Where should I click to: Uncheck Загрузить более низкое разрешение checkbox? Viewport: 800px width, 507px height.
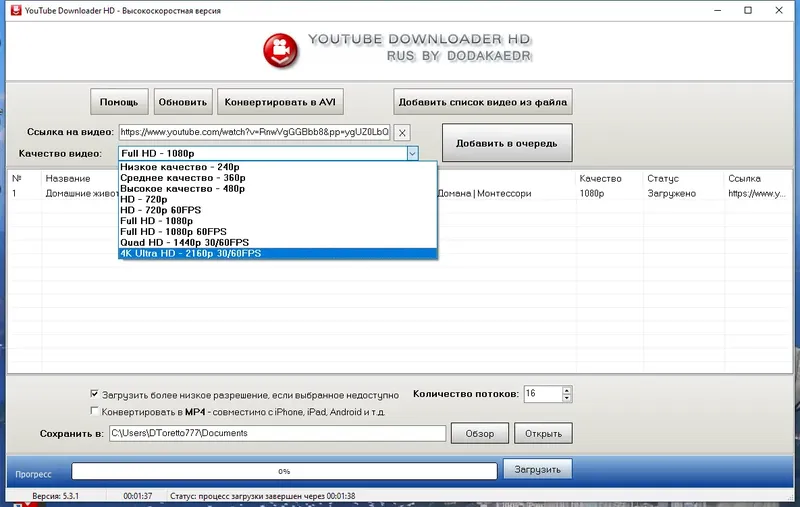point(94,394)
